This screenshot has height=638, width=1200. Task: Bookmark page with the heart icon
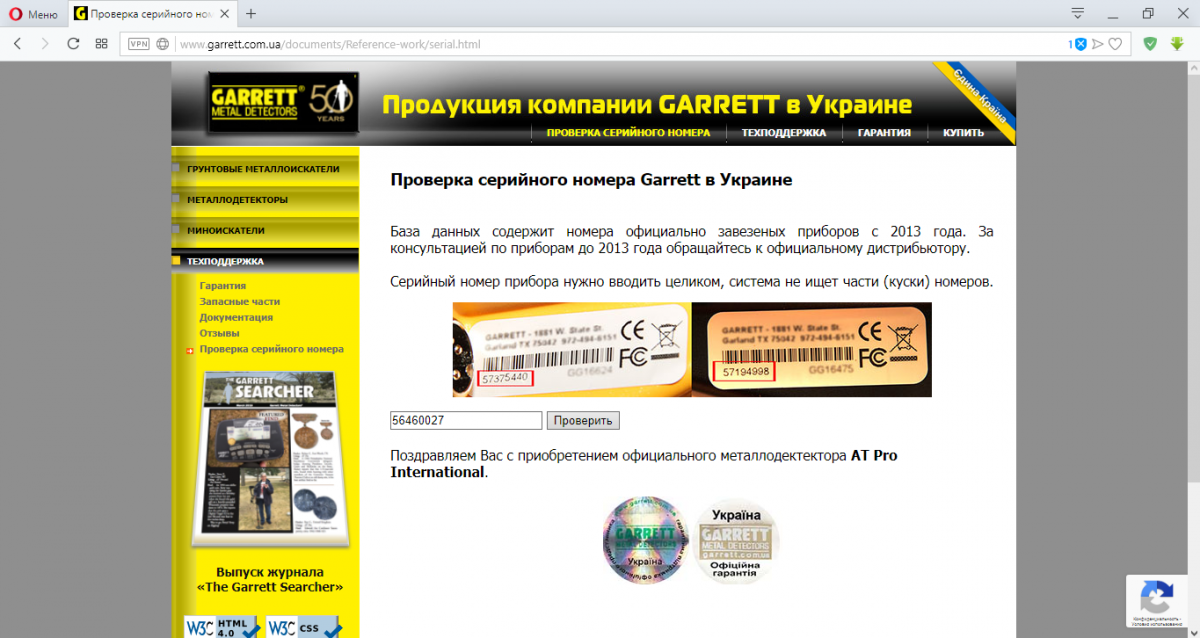tap(1115, 44)
